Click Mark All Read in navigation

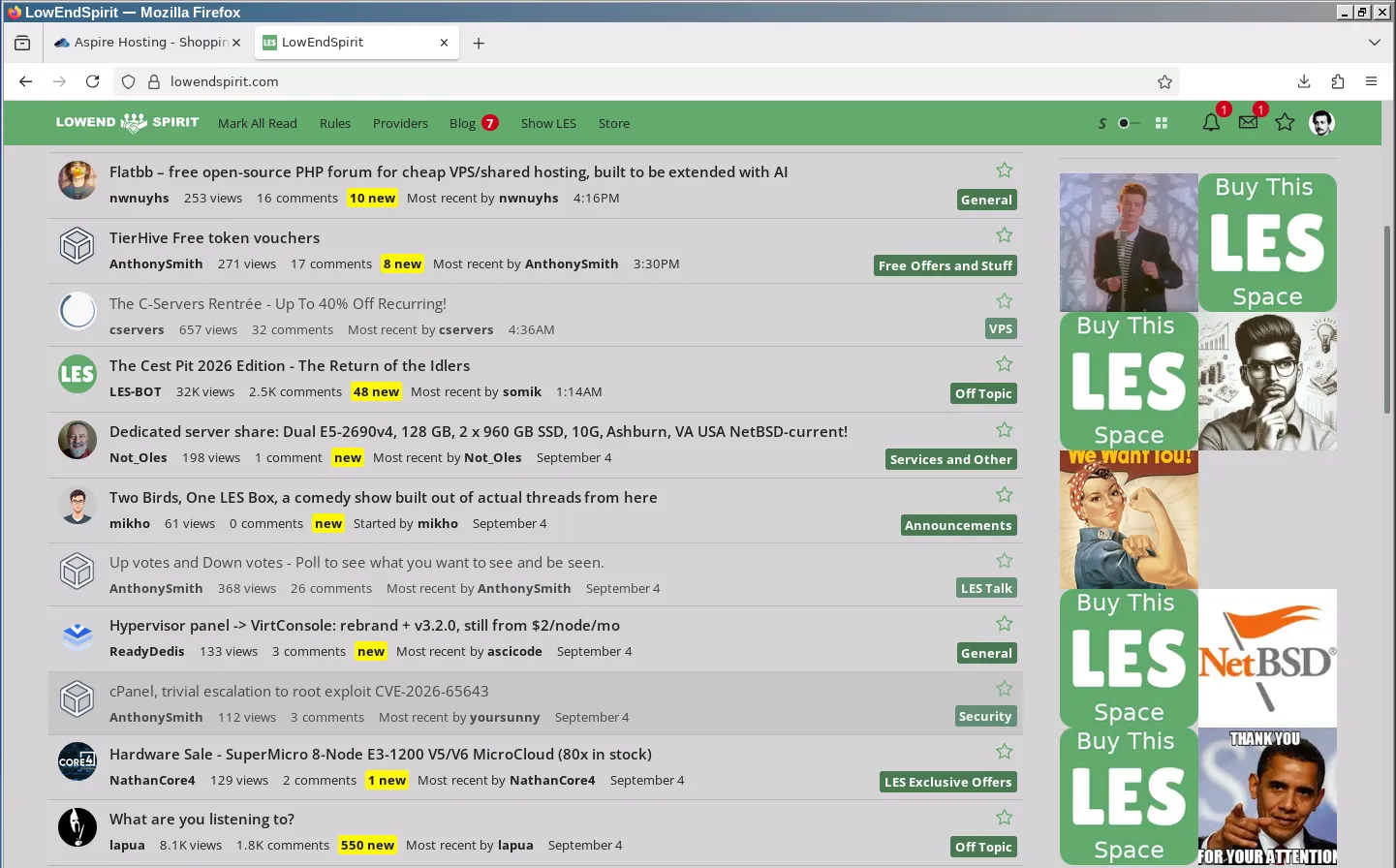tap(258, 123)
